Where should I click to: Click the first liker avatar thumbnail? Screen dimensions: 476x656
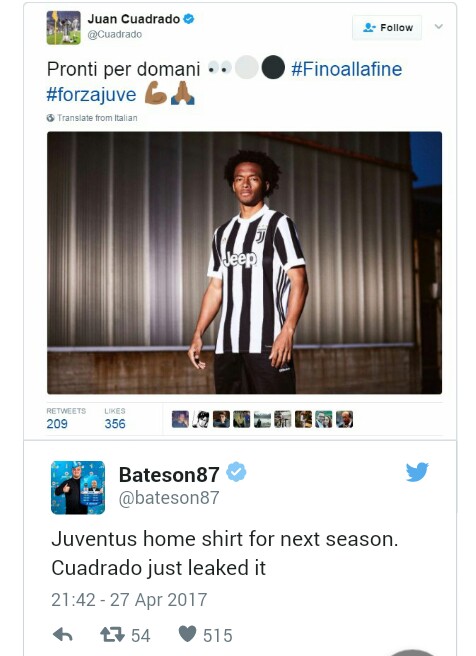tap(180, 419)
